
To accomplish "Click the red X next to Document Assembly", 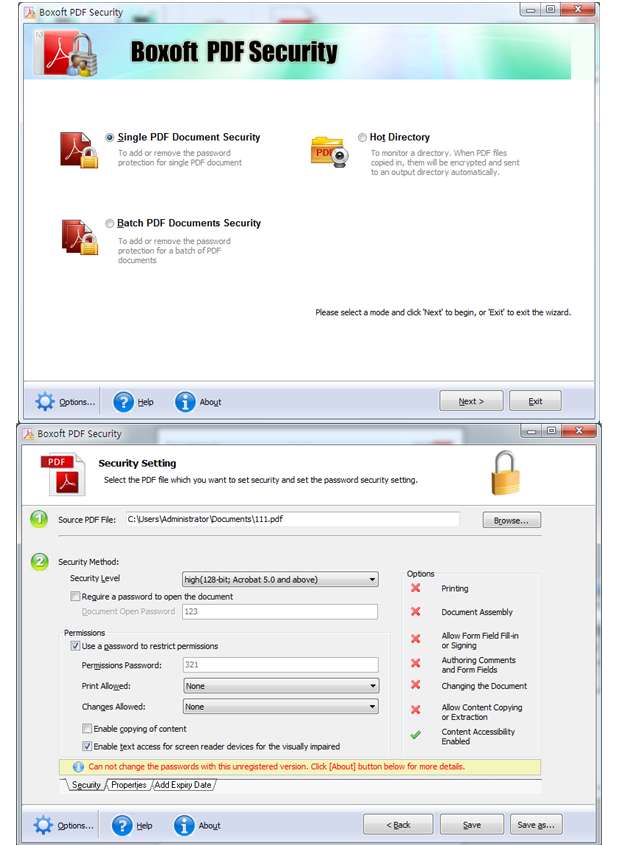I will tap(416, 612).
